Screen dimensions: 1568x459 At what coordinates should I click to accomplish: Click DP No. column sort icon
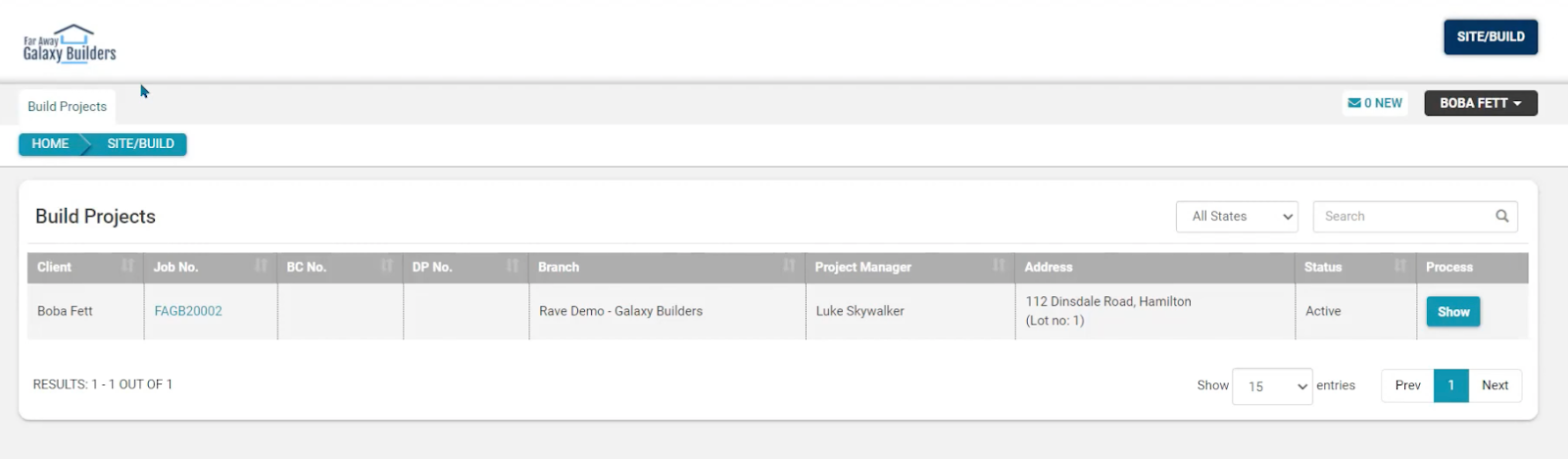click(x=513, y=266)
